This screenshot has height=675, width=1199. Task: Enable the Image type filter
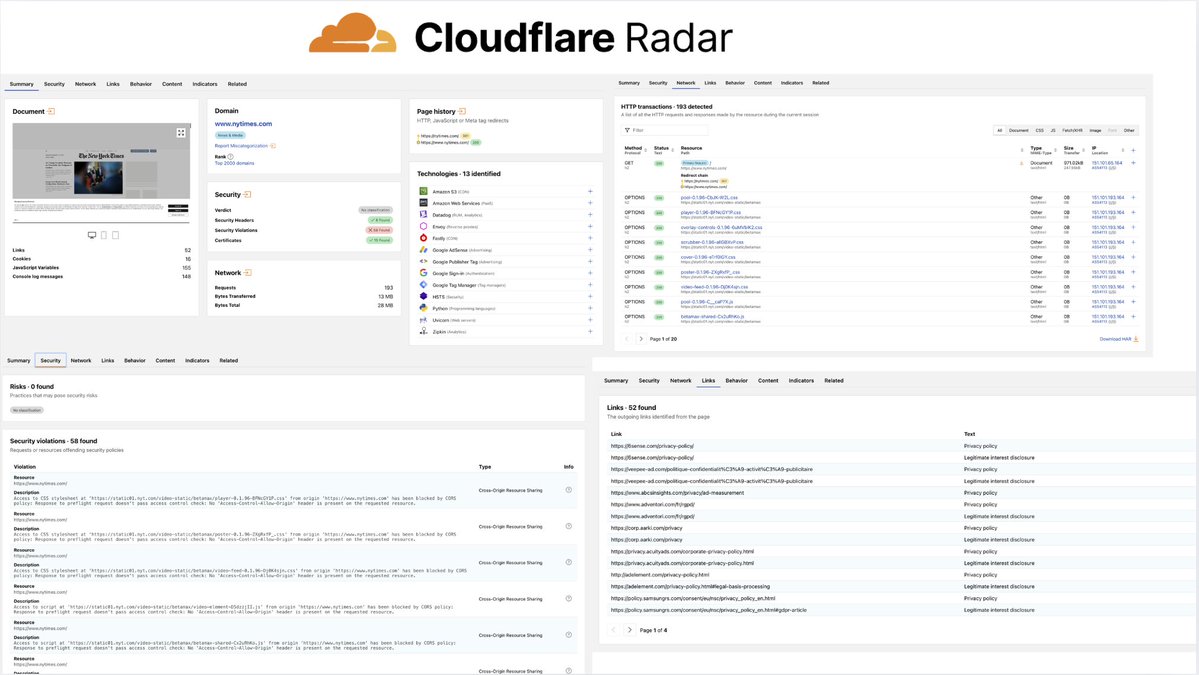point(1095,130)
